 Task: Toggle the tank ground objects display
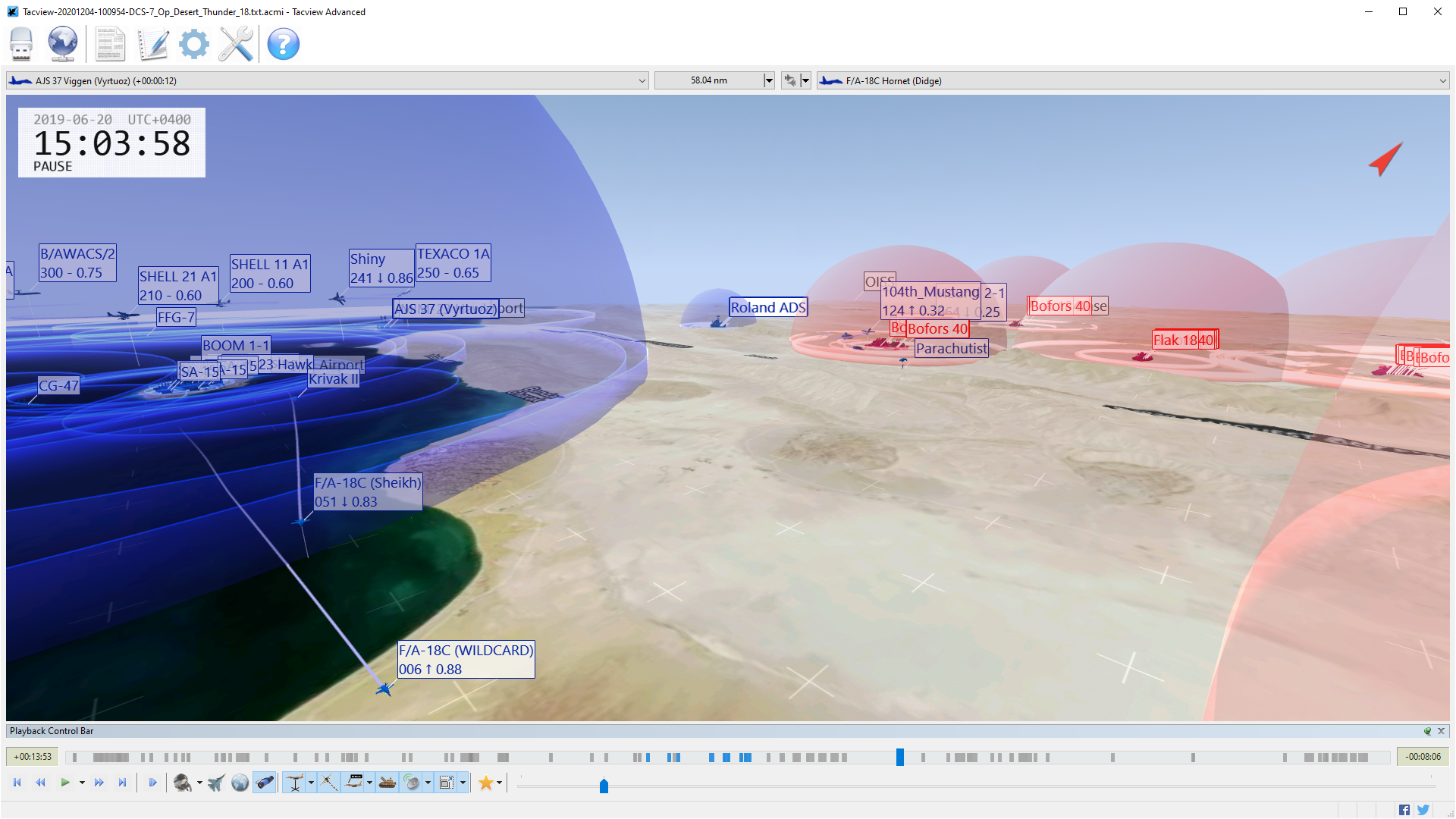pyautogui.click(x=388, y=783)
